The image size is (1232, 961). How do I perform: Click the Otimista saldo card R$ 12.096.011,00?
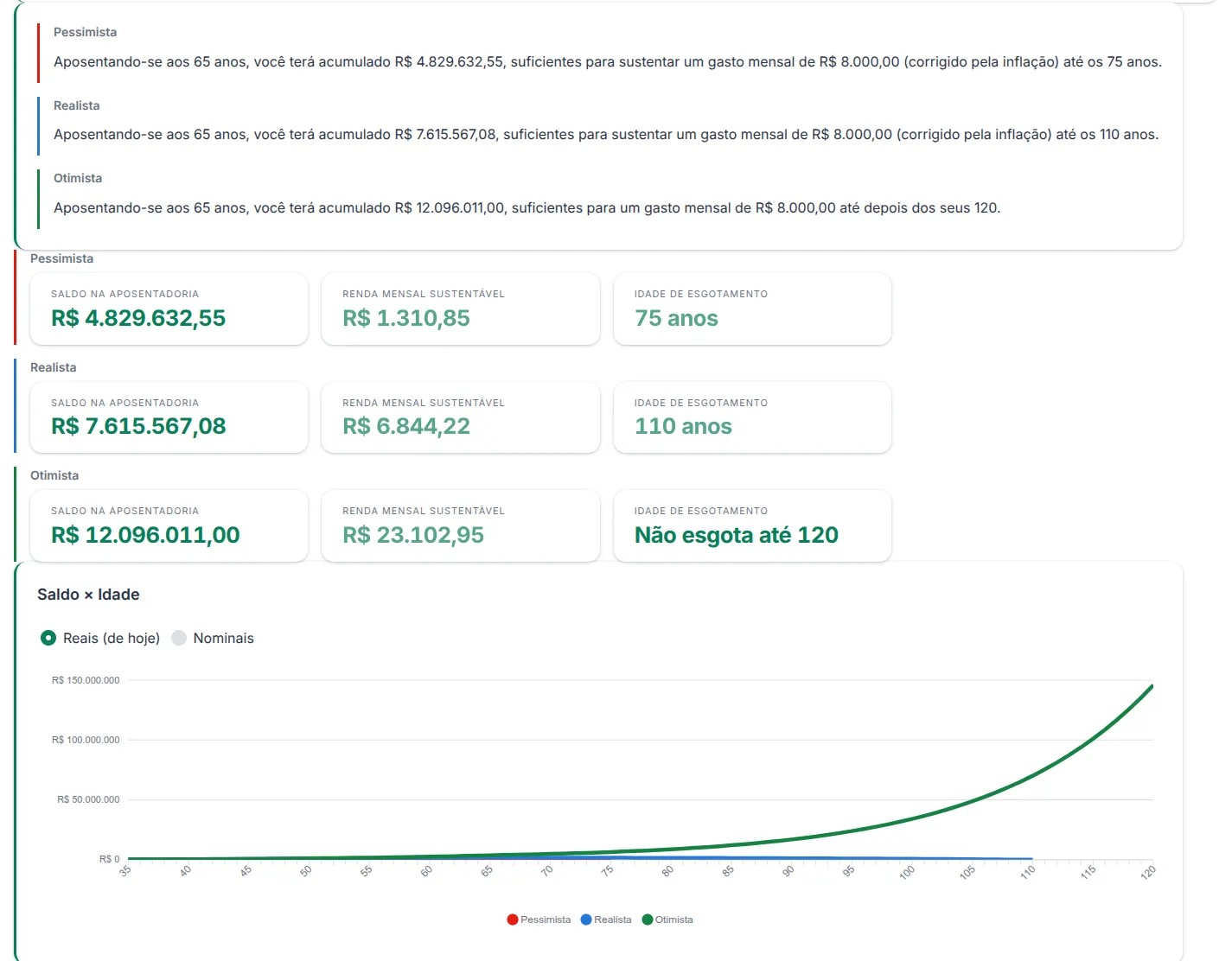point(169,525)
